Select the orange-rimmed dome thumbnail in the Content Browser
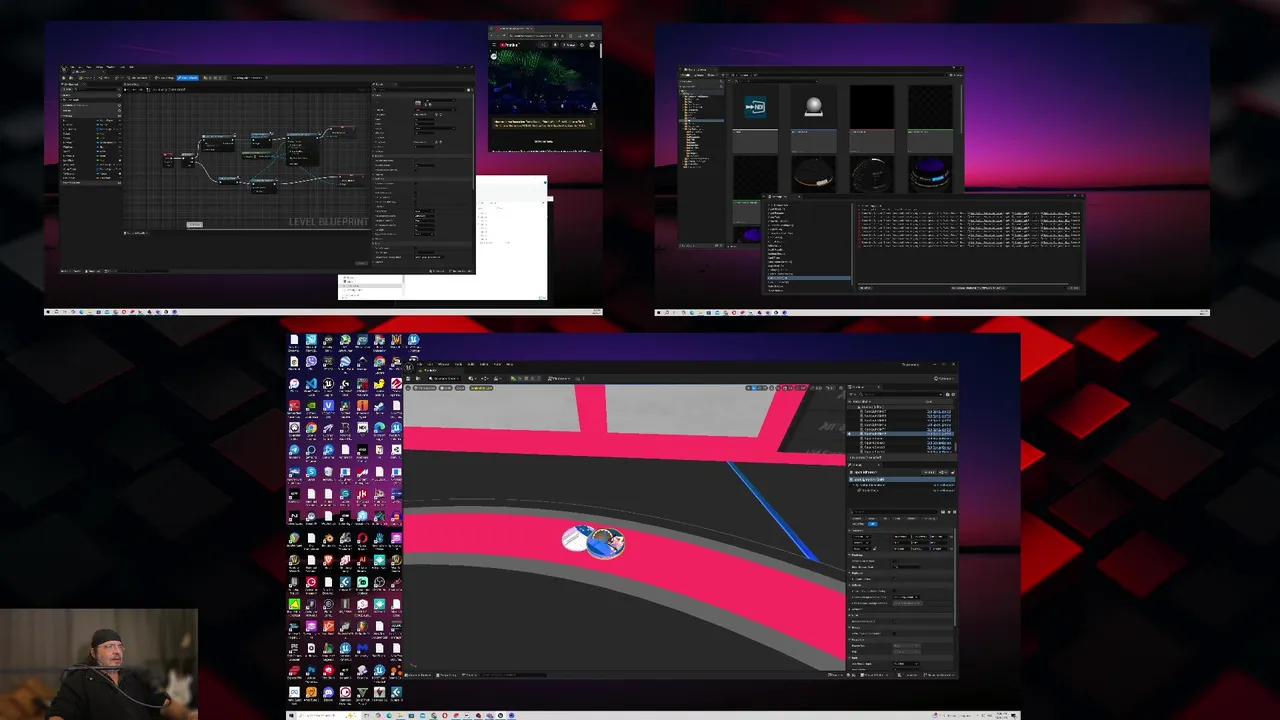1280x720 pixels. [814, 174]
